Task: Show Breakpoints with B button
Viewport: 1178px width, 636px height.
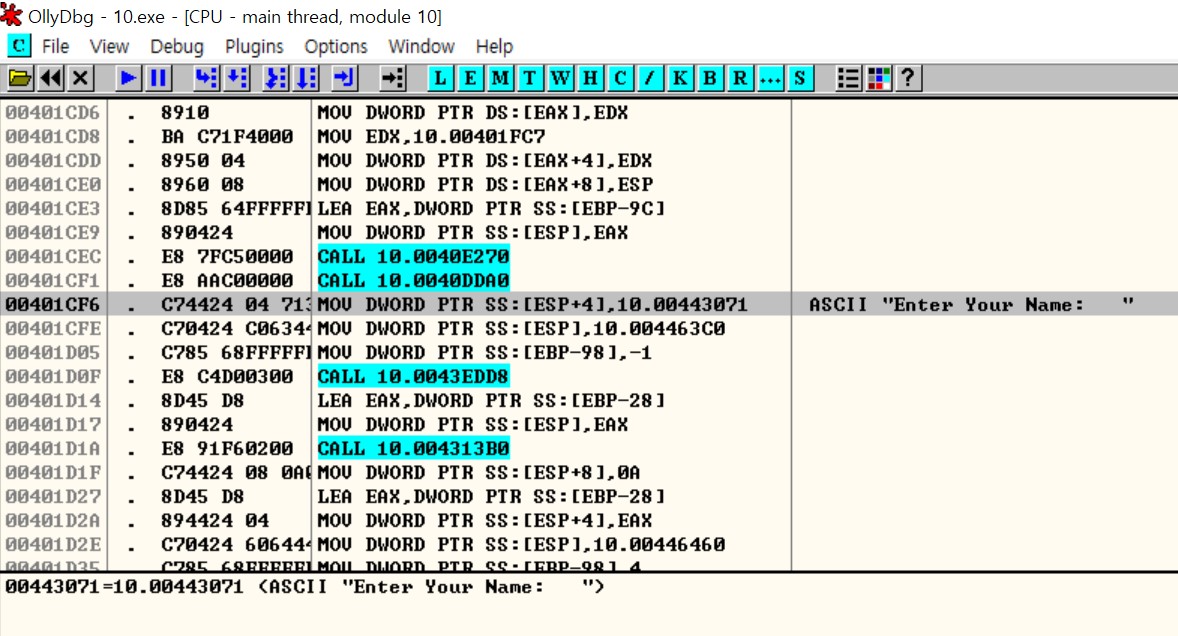Action: [x=710, y=78]
